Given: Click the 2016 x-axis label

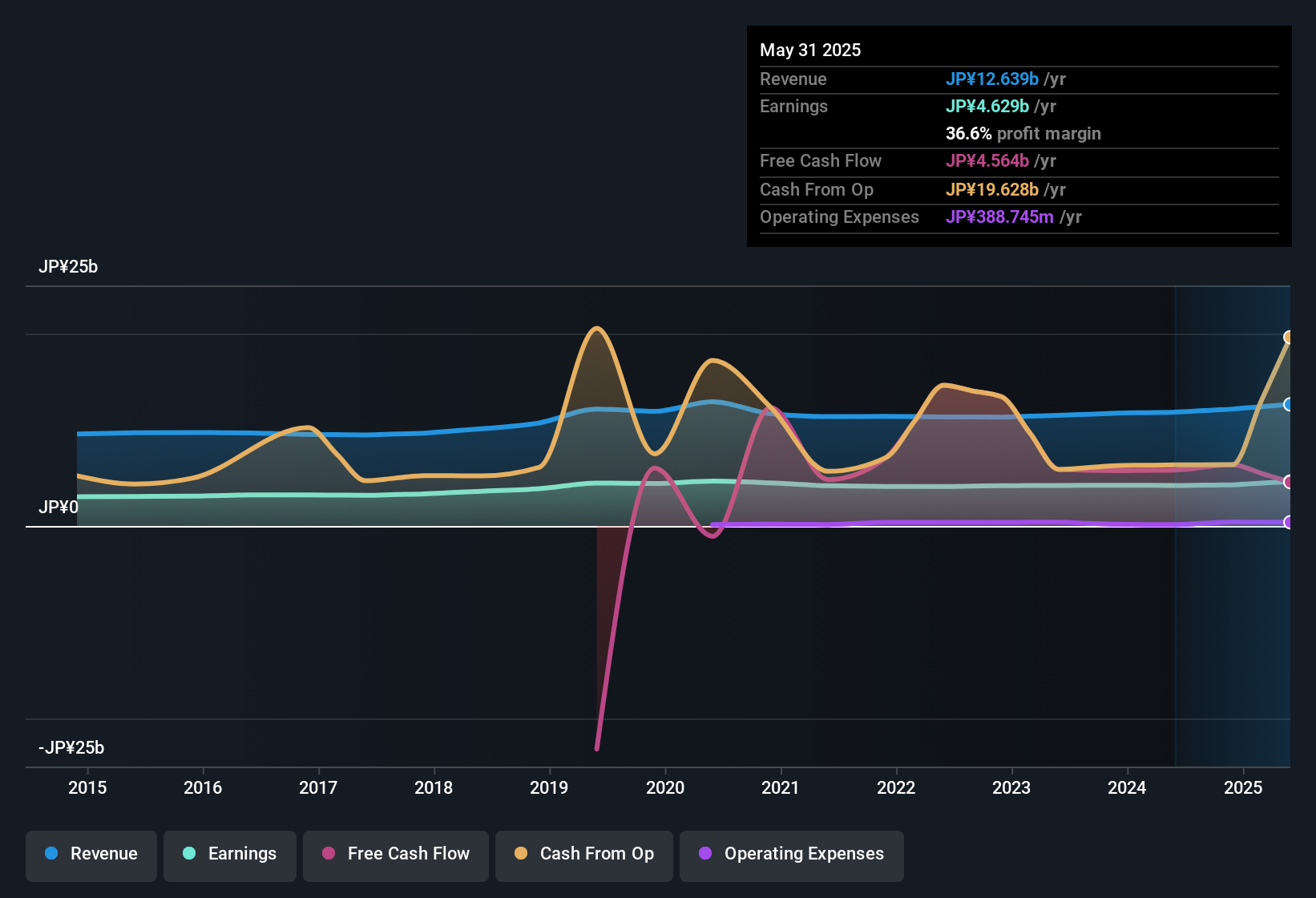Looking at the screenshot, I should coord(203,787).
